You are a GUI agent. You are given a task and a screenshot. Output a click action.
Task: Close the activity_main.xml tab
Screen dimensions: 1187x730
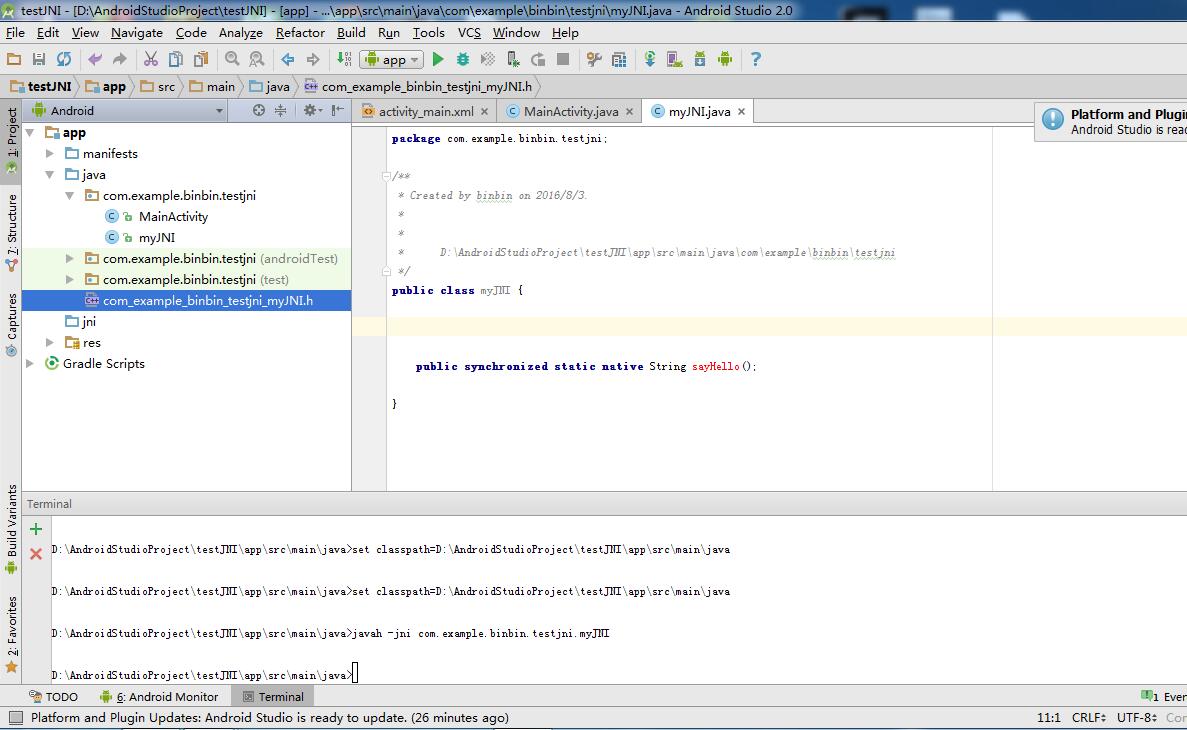(484, 111)
